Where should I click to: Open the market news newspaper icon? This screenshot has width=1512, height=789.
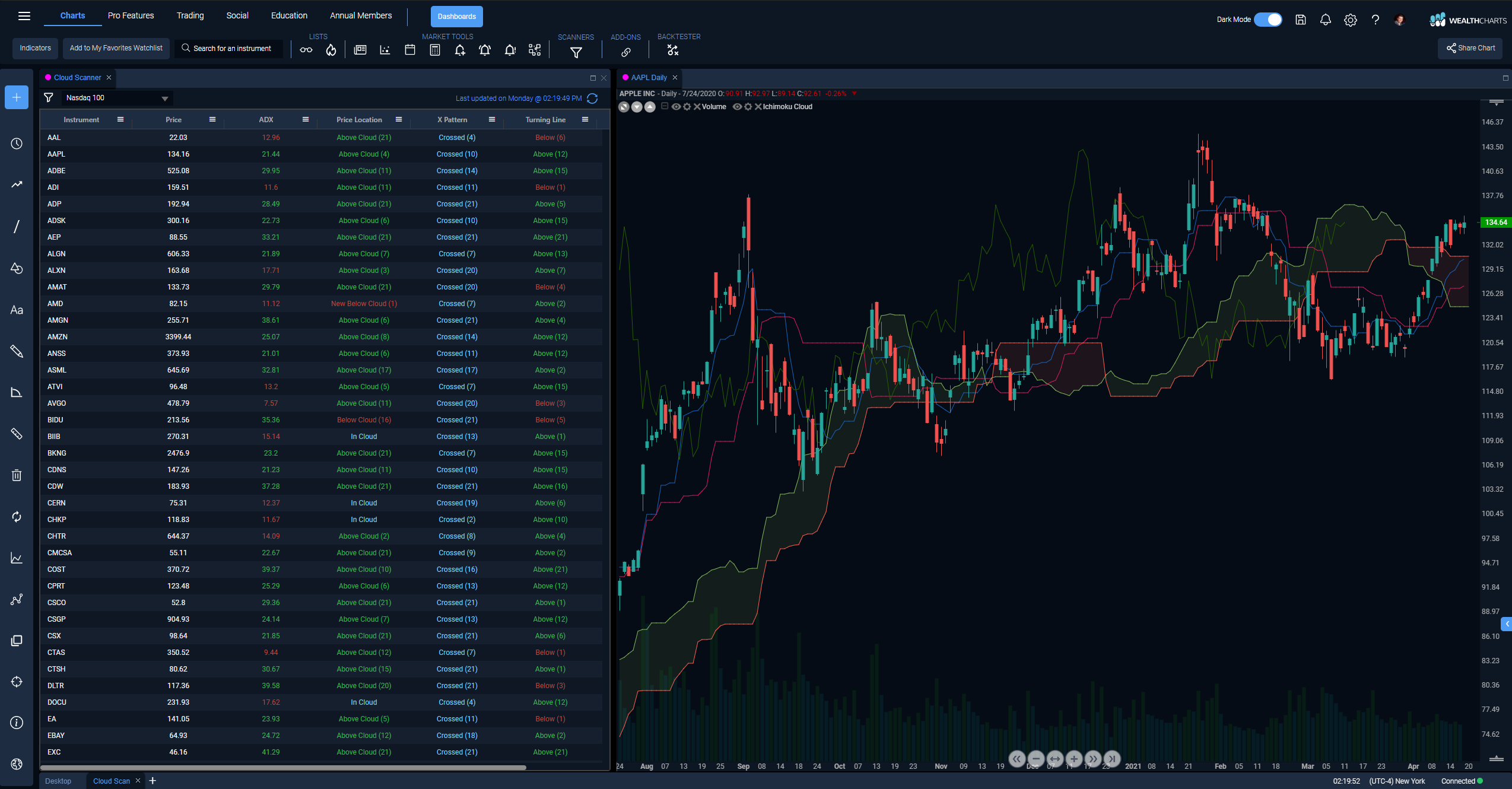tap(360, 50)
